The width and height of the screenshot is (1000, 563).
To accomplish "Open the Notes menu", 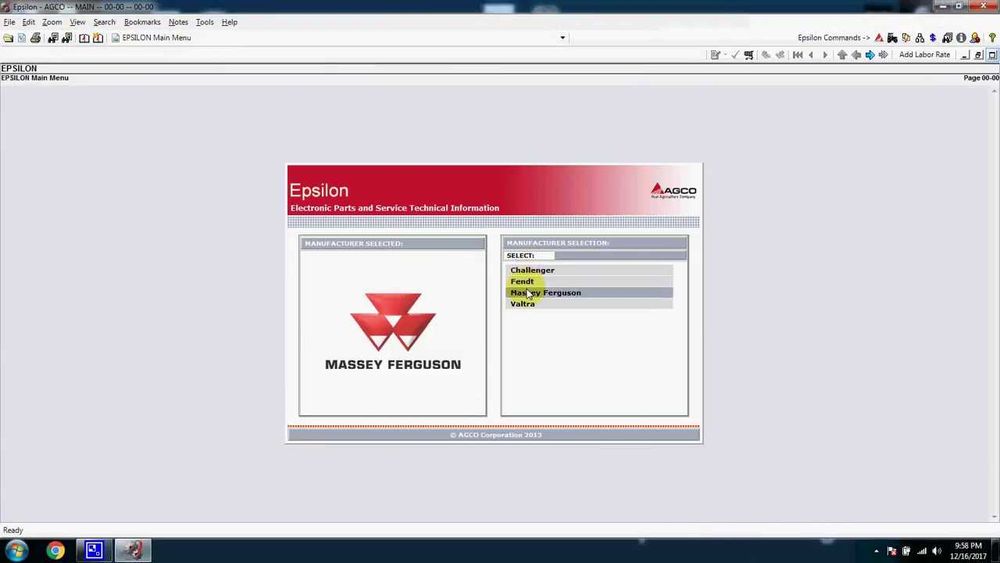I will click(x=179, y=22).
